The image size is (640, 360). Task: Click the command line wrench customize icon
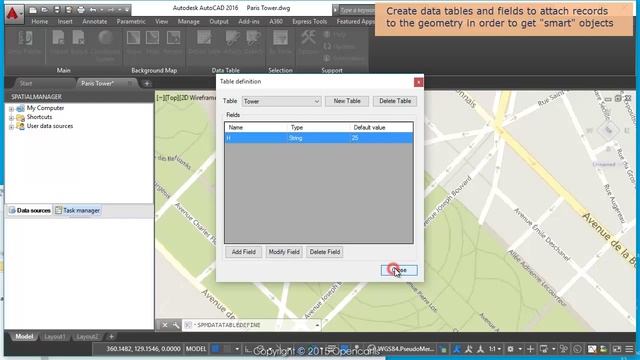176,325
